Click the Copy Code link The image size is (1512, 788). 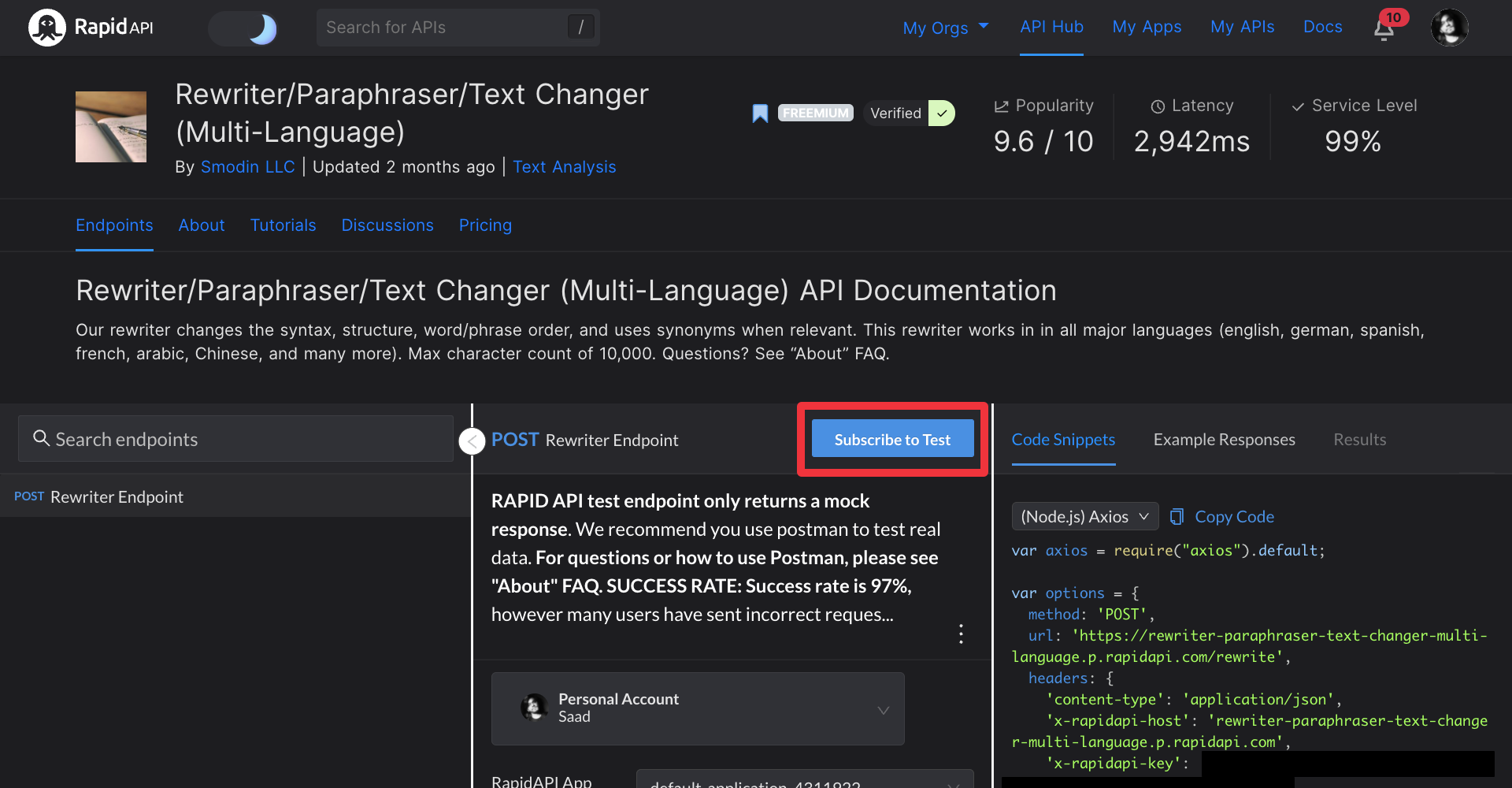tap(1234, 517)
